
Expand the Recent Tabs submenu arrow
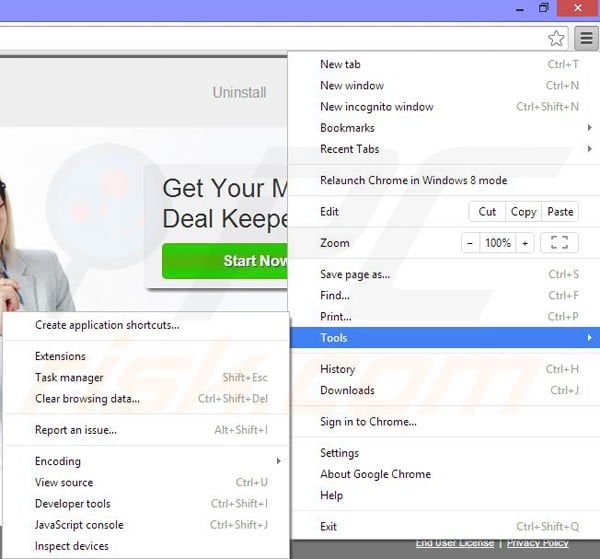coord(590,148)
